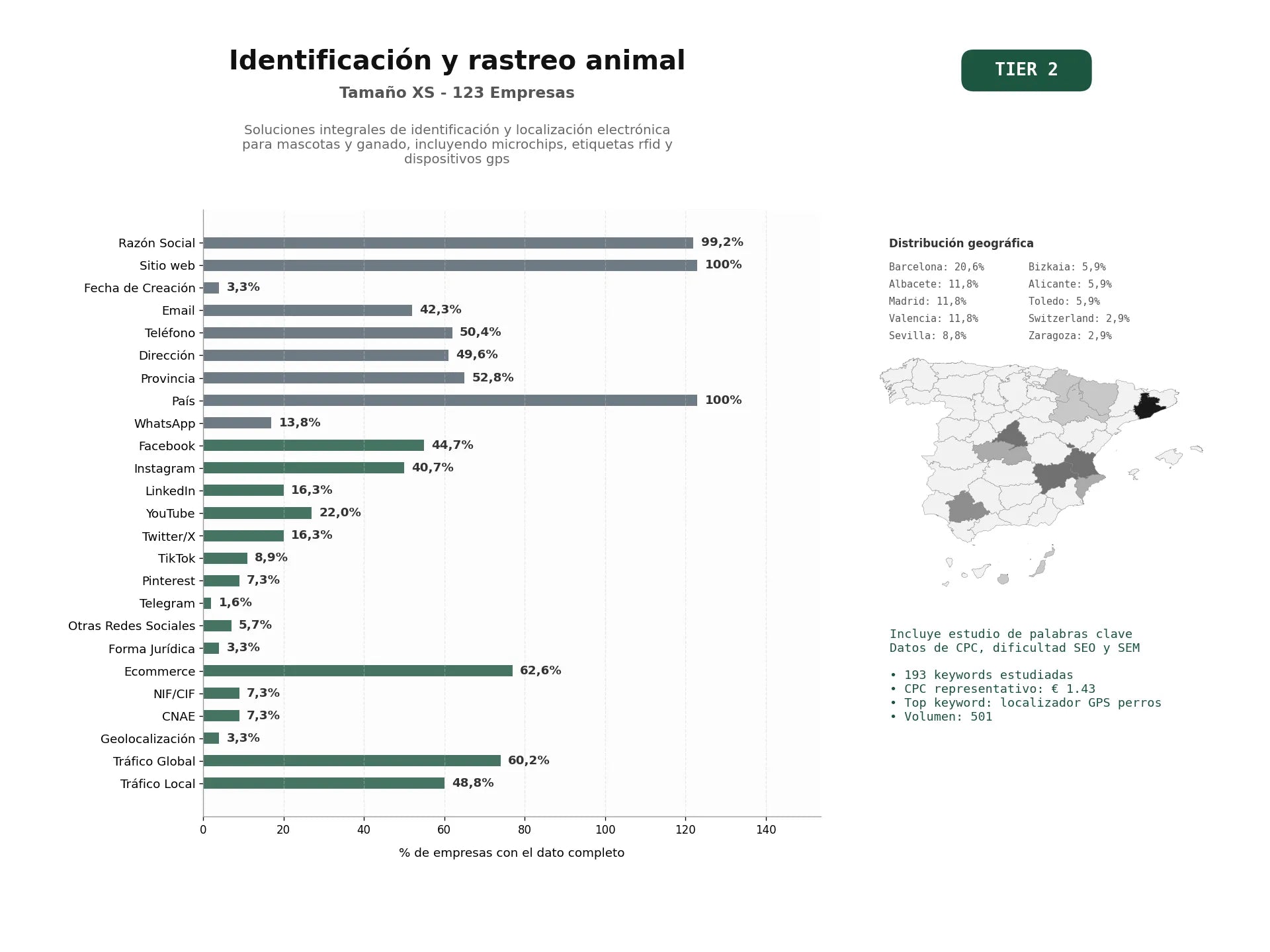
Task: Click 'Switzerland: 2,9%' entry
Action: pos(1079,319)
